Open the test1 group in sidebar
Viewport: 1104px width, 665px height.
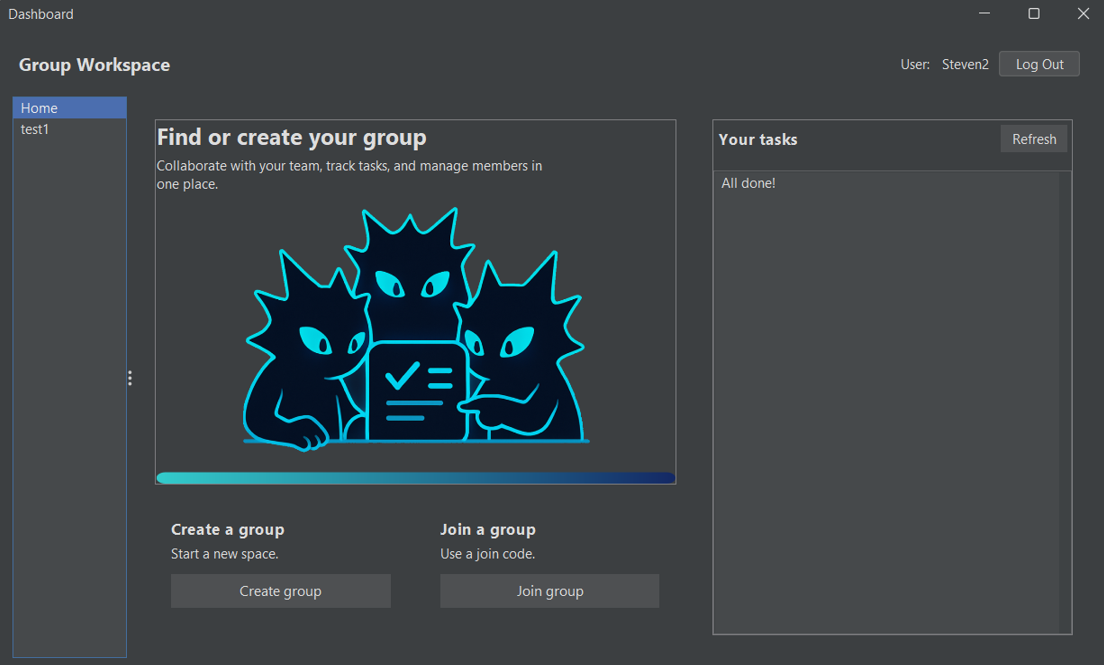point(70,129)
